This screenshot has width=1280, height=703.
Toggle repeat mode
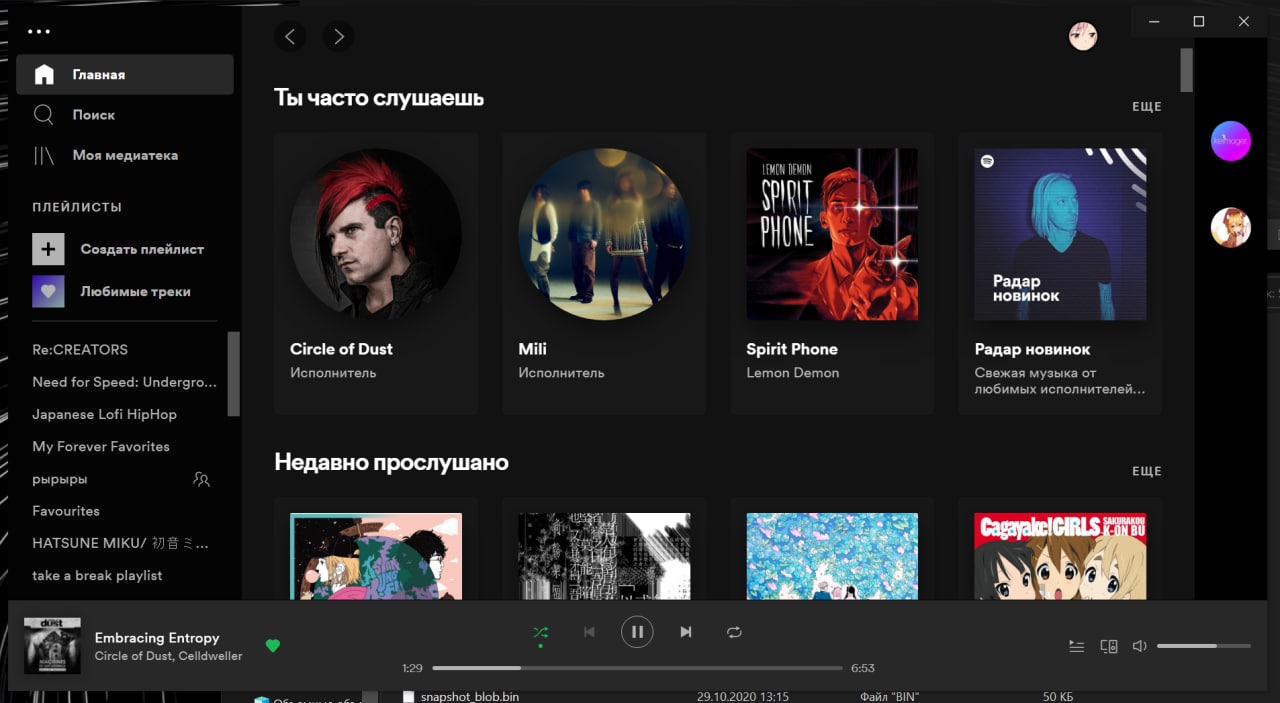(x=734, y=632)
